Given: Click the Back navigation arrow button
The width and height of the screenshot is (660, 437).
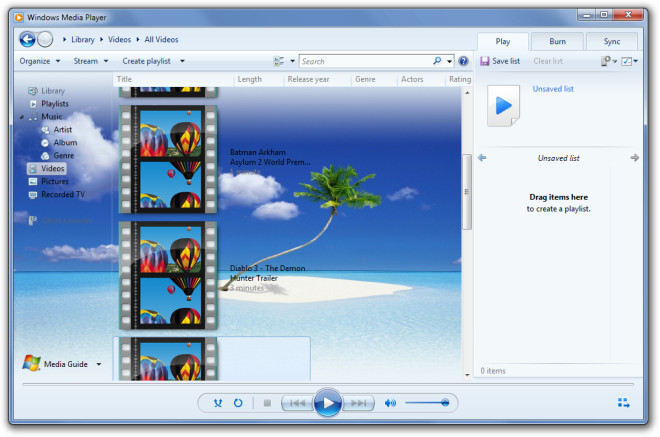Looking at the screenshot, I should coord(27,40).
